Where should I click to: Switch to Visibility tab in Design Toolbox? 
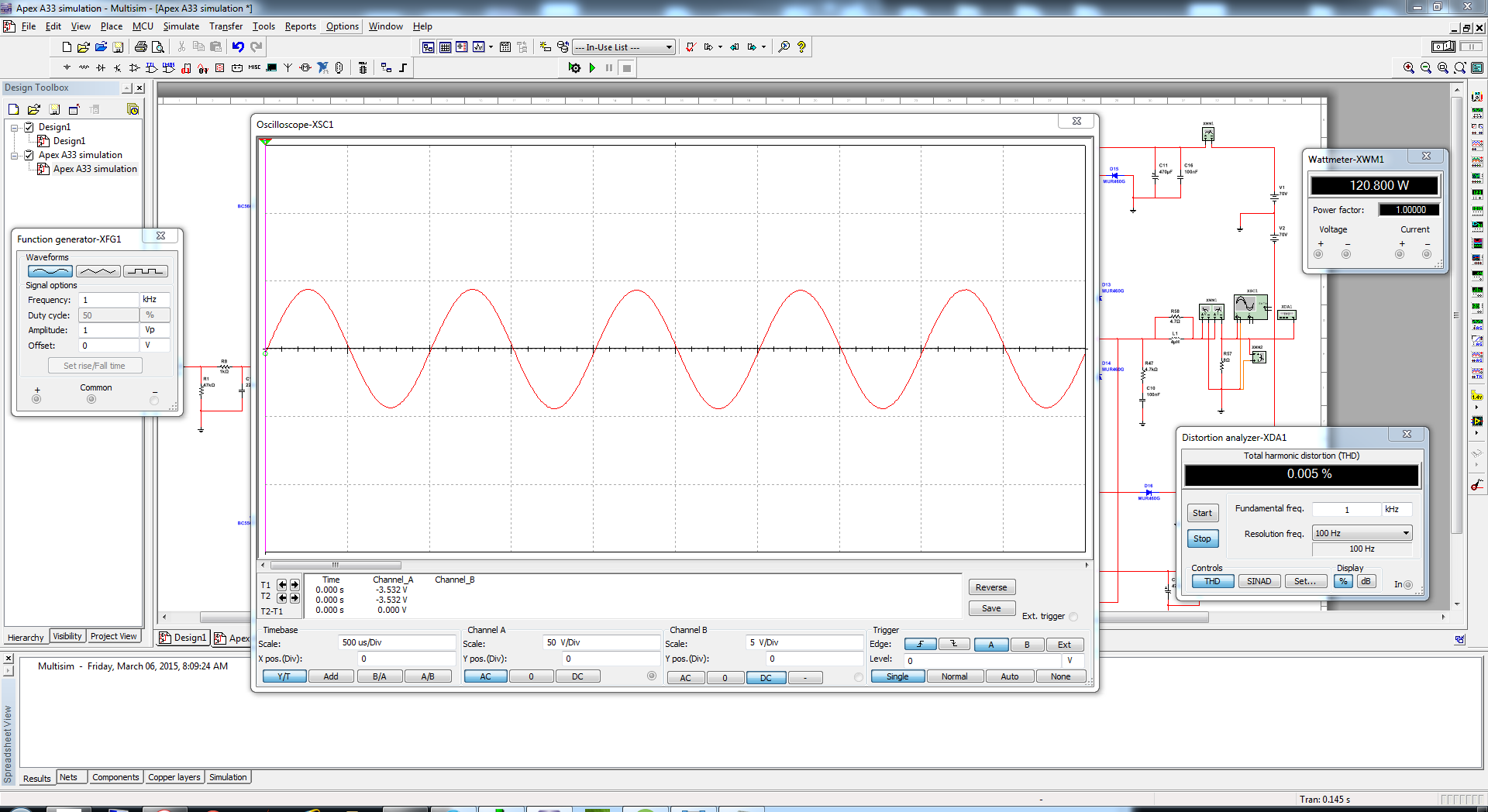[67, 636]
